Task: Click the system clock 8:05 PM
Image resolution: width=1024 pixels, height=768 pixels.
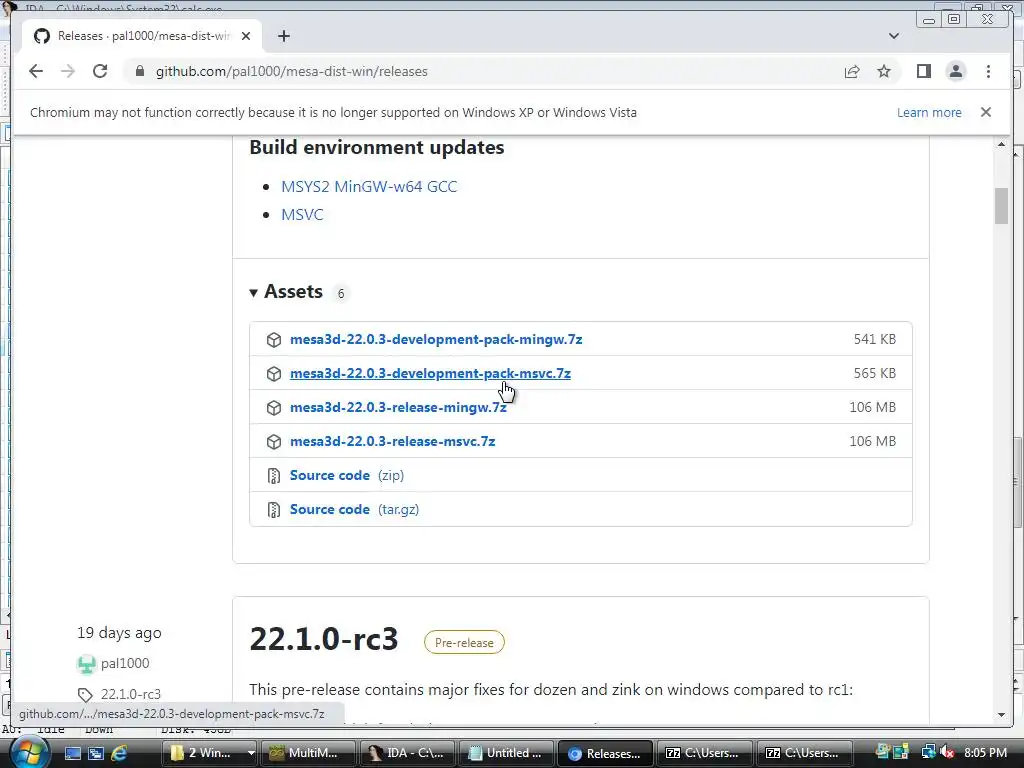Action: (x=985, y=753)
